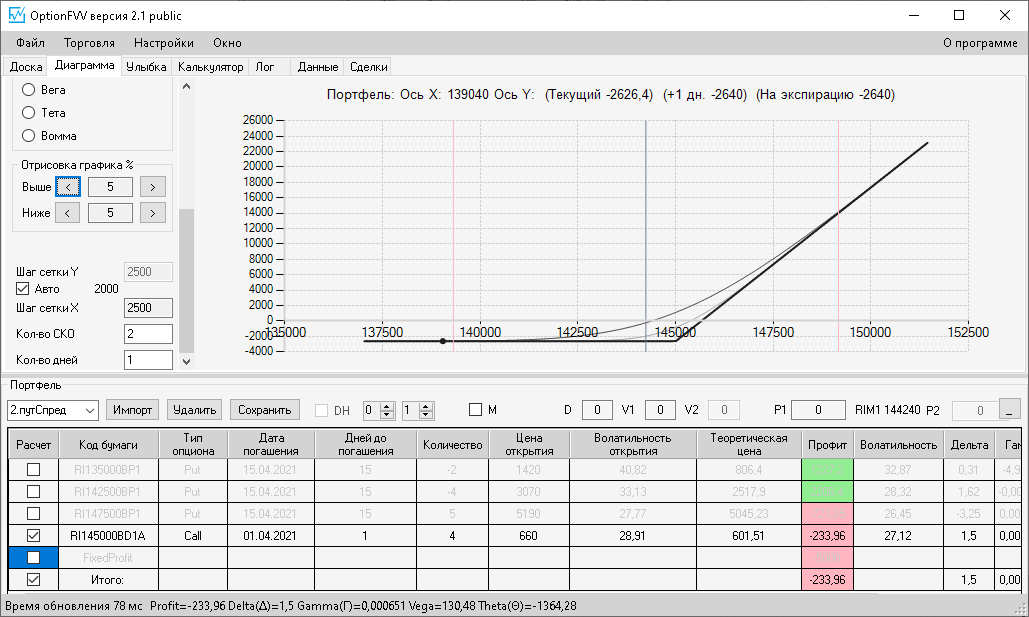Image resolution: width=1029 pixels, height=617 pixels.
Task: Decrease the 'Ниже' chart percentage with left arrow
Action: pyautogui.click(x=68, y=213)
